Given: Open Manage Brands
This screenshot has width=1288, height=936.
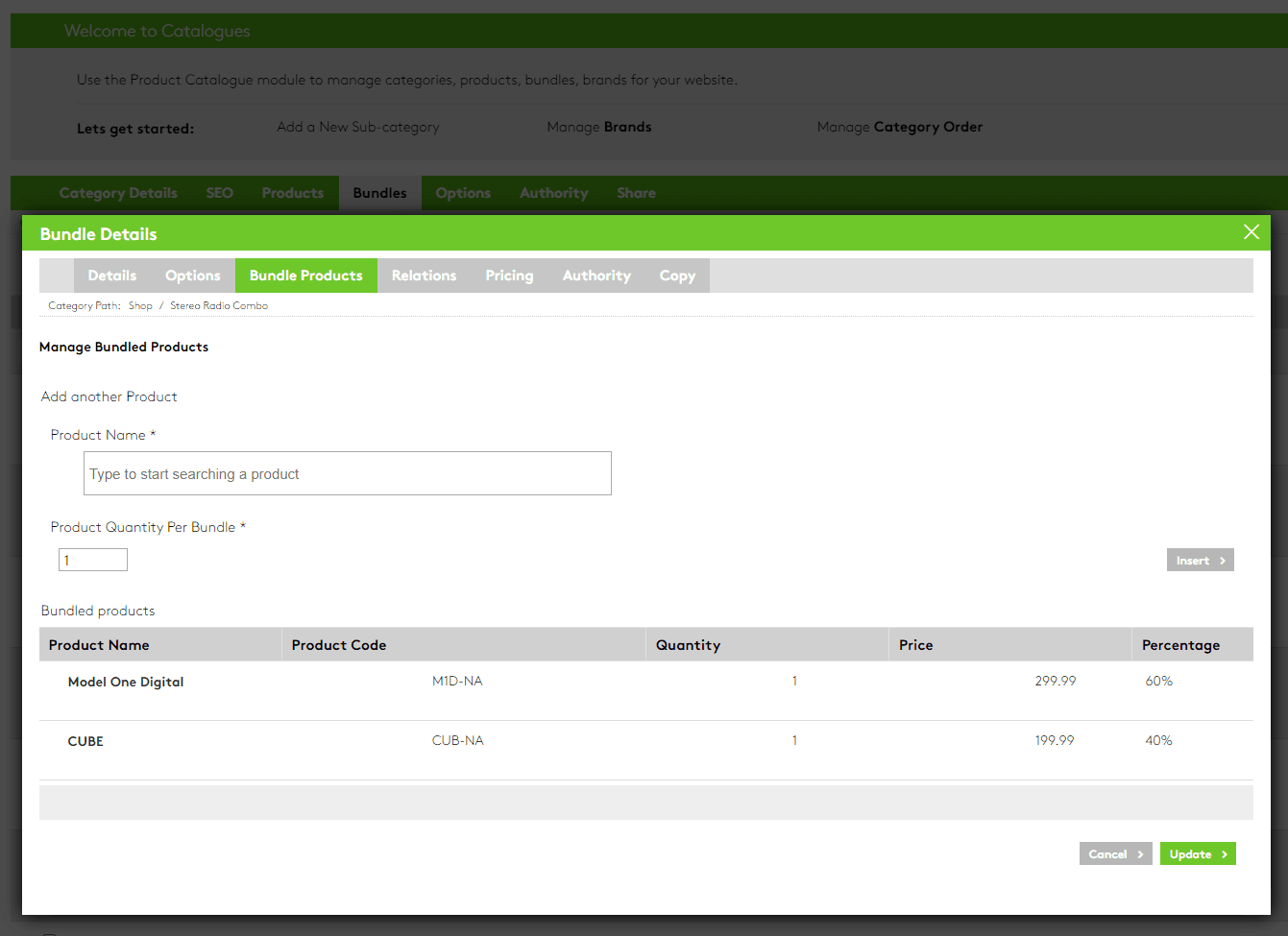Looking at the screenshot, I should (598, 126).
